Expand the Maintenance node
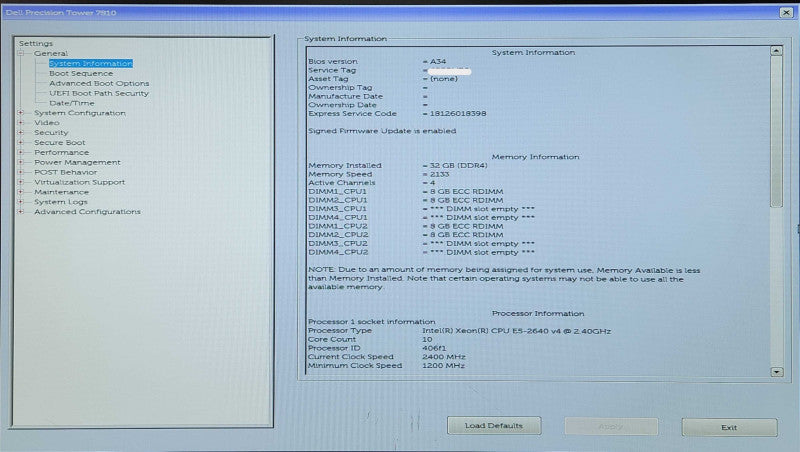 coord(21,192)
